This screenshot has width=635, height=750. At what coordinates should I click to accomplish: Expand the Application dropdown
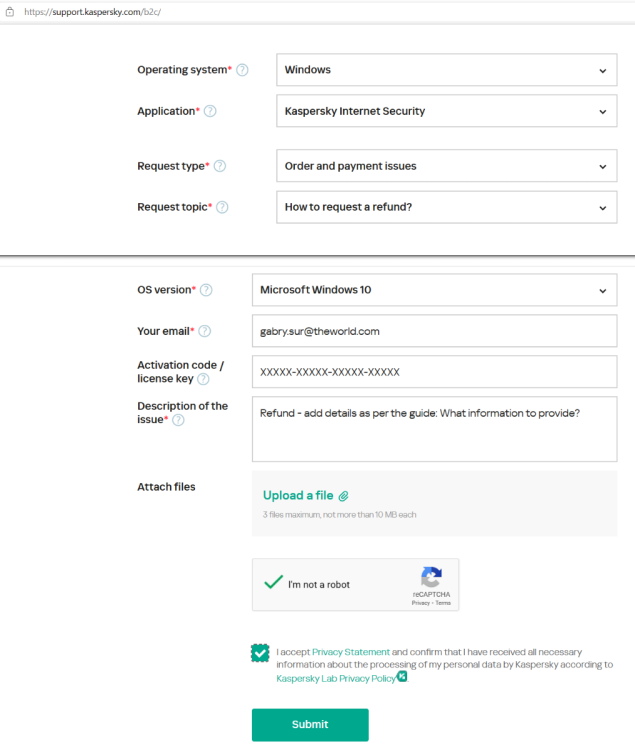[446, 111]
